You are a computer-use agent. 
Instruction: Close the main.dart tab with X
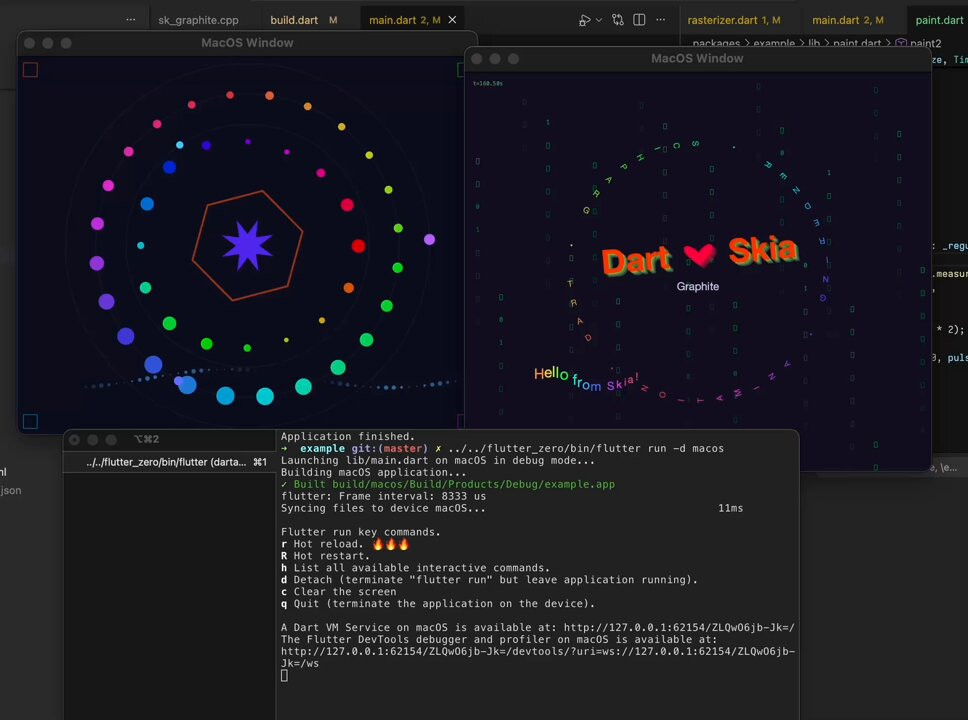point(452,20)
